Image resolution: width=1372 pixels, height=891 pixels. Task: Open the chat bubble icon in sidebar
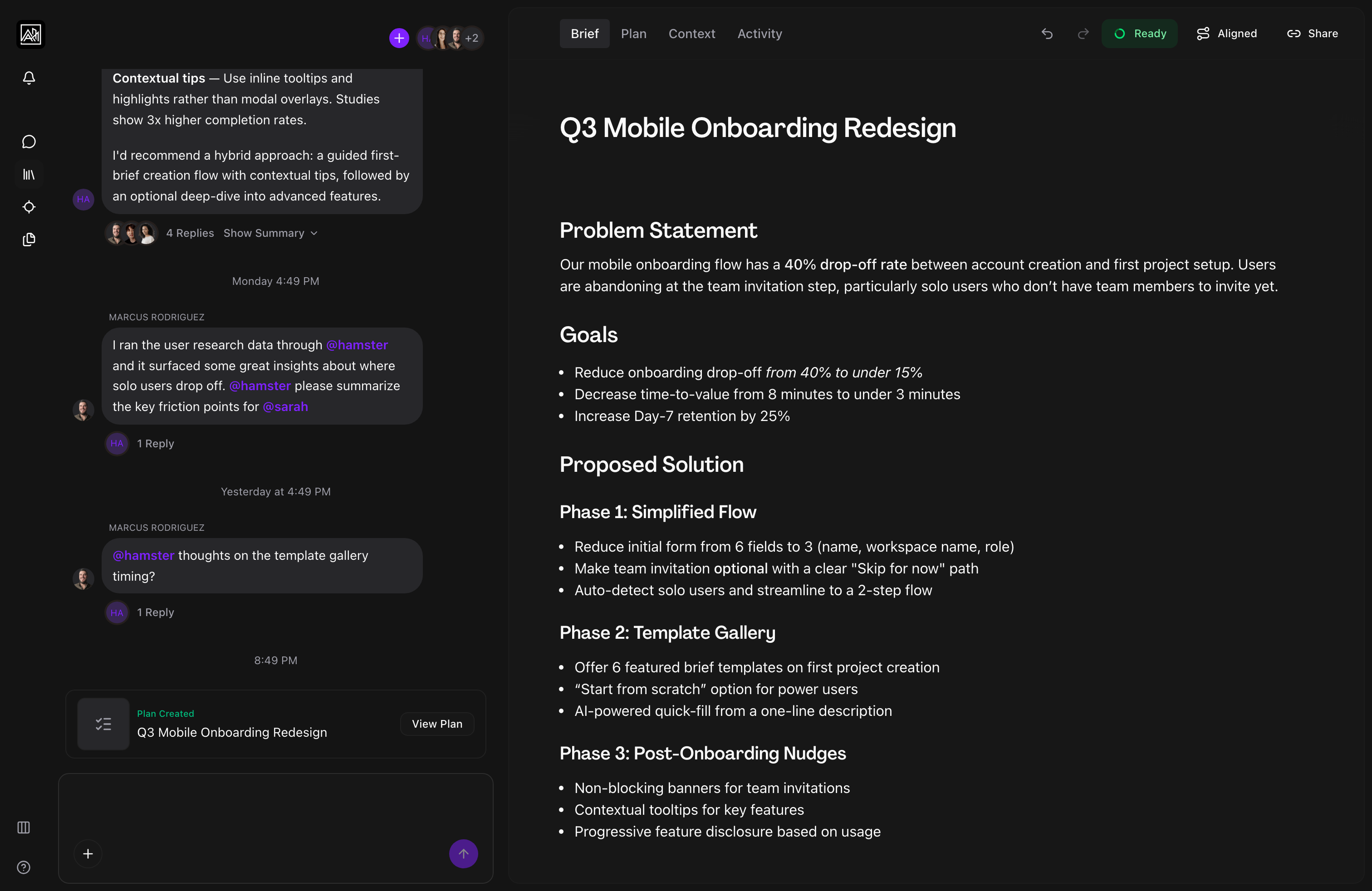point(29,142)
